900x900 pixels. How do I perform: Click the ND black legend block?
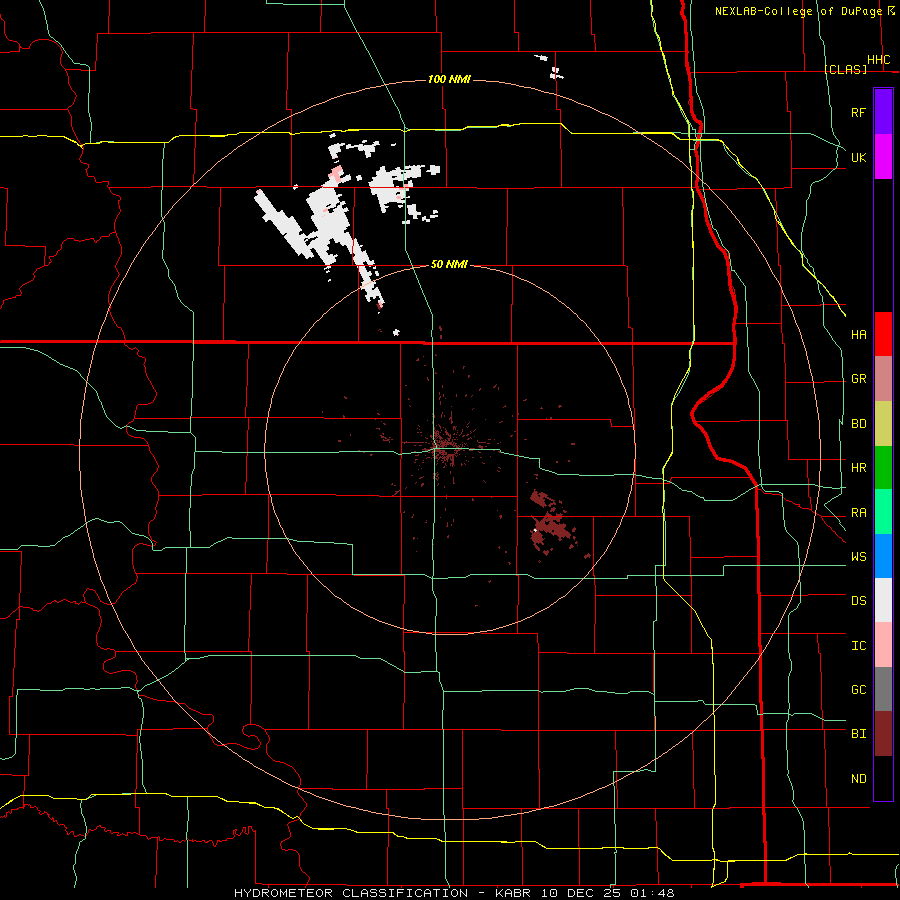coord(883,778)
